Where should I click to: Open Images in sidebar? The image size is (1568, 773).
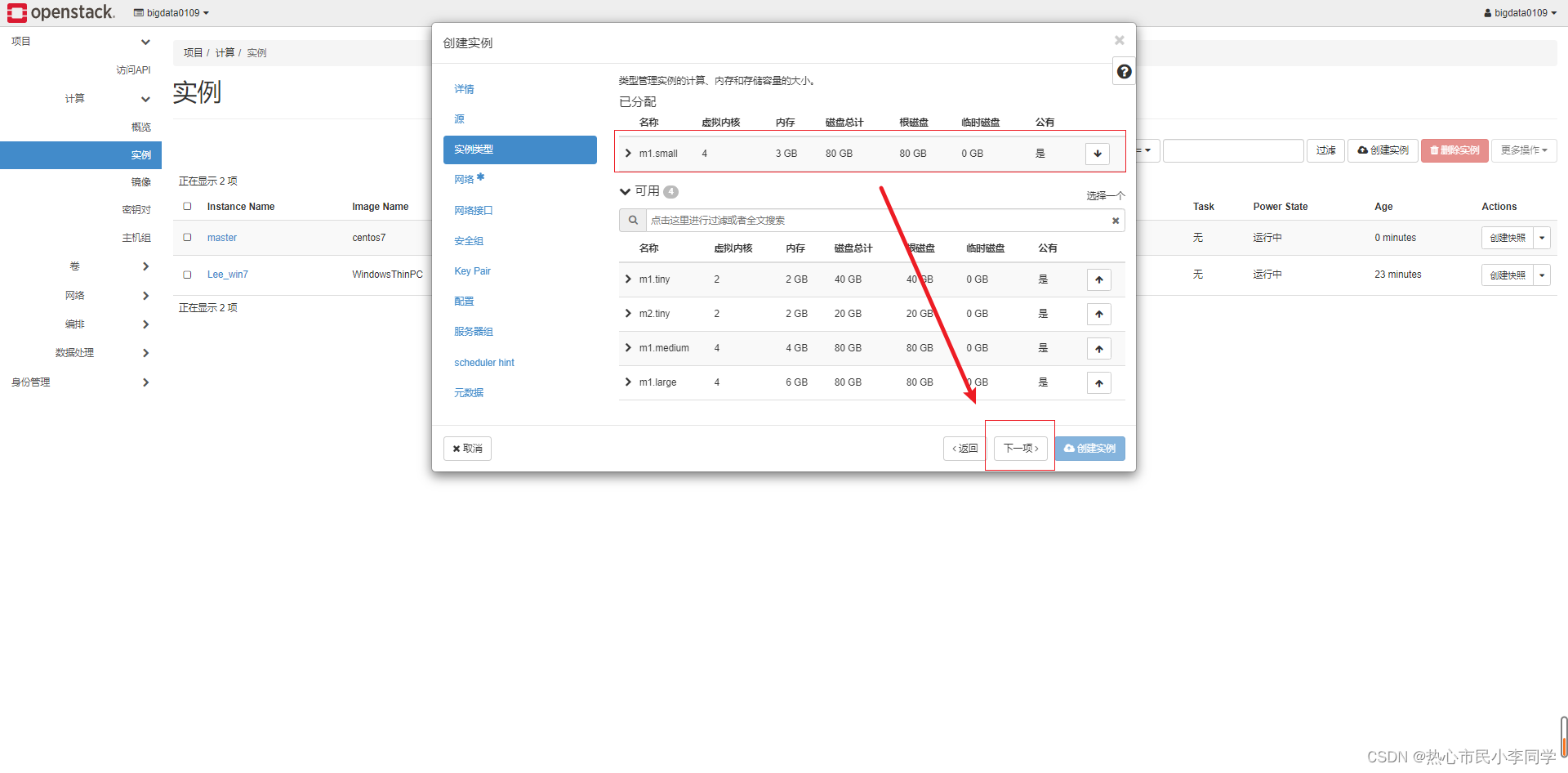(140, 182)
